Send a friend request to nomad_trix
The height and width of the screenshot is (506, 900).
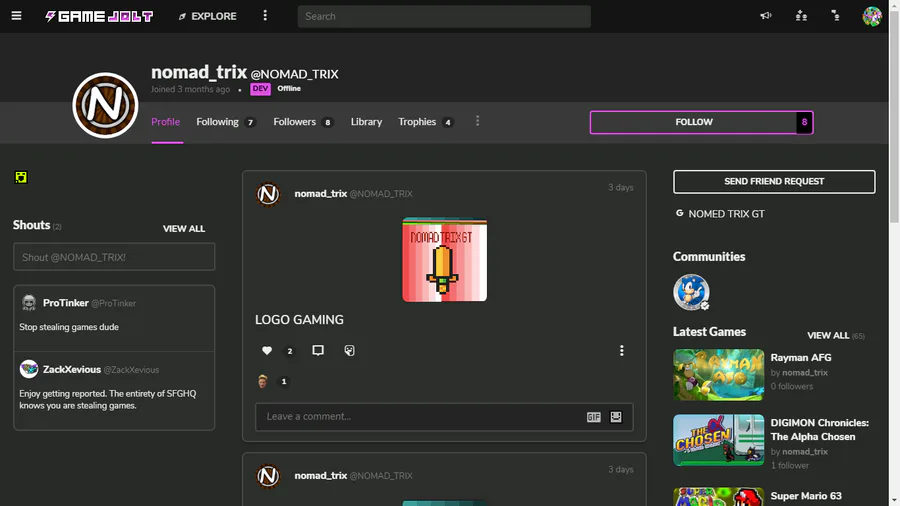coord(774,181)
